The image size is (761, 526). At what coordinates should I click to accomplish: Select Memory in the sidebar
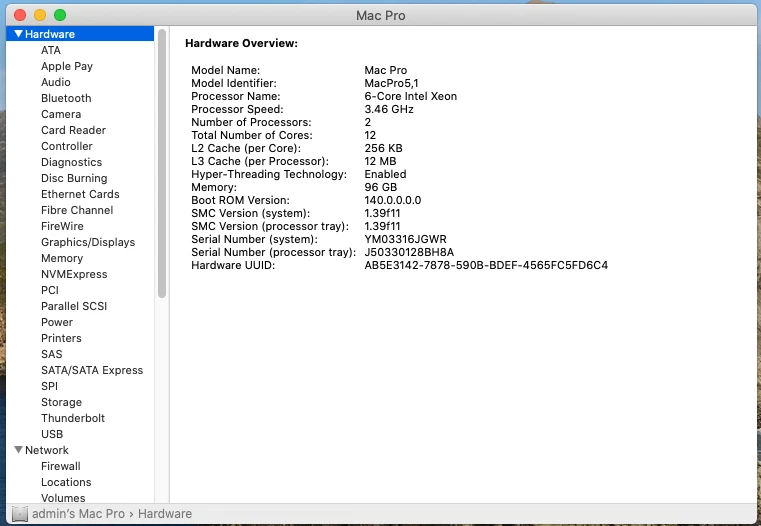pos(62,258)
